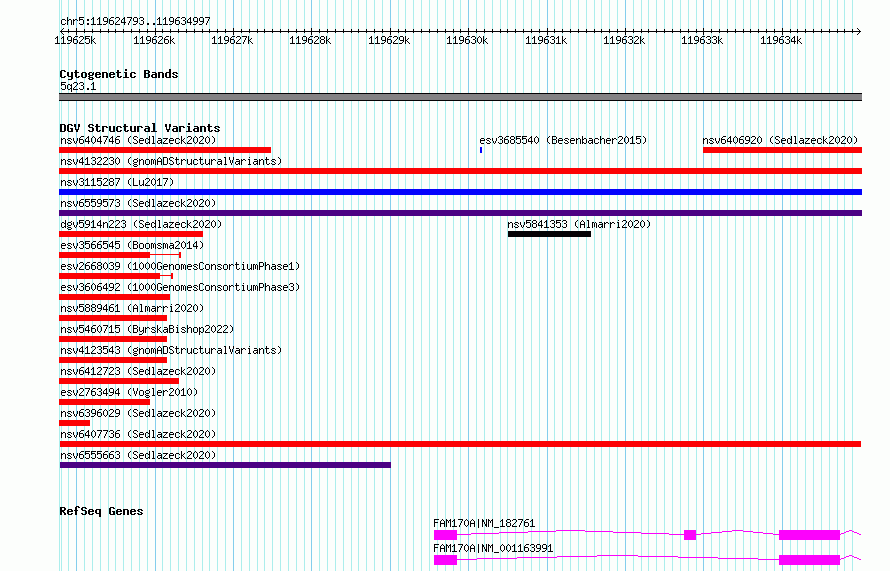
Task: Open the nsv6396029 (Sedlazeck2020) label
Action: 138,413
